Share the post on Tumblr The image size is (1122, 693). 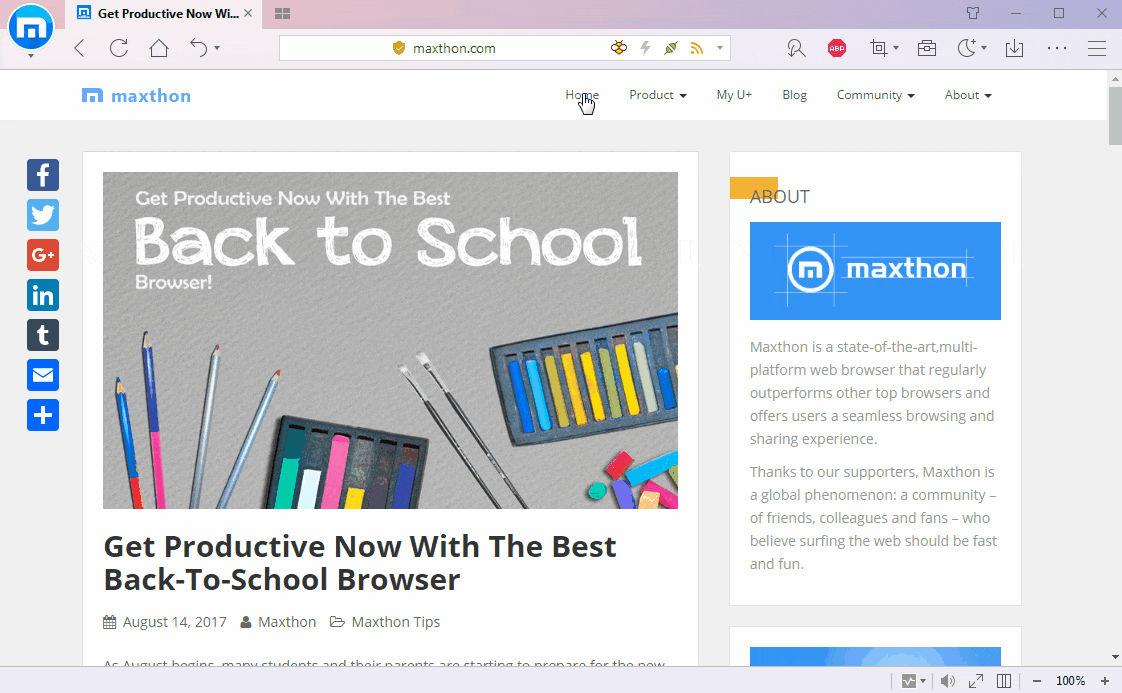[43, 335]
